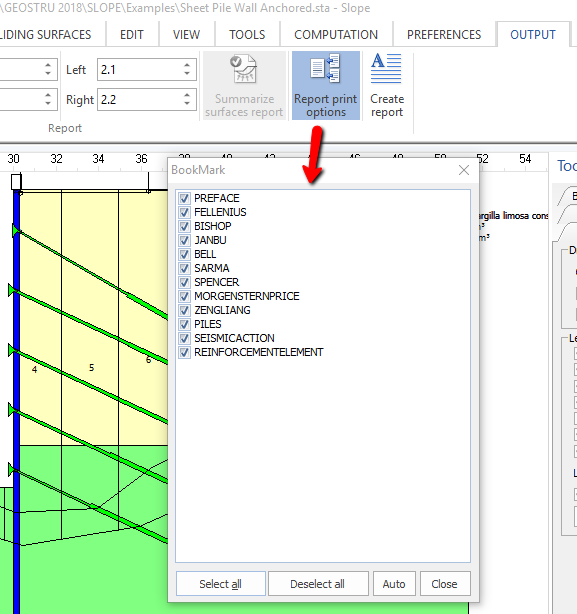Switch to the PREFERENCES tab
Viewport: 577px width, 614px height.
click(x=444, y=34)
